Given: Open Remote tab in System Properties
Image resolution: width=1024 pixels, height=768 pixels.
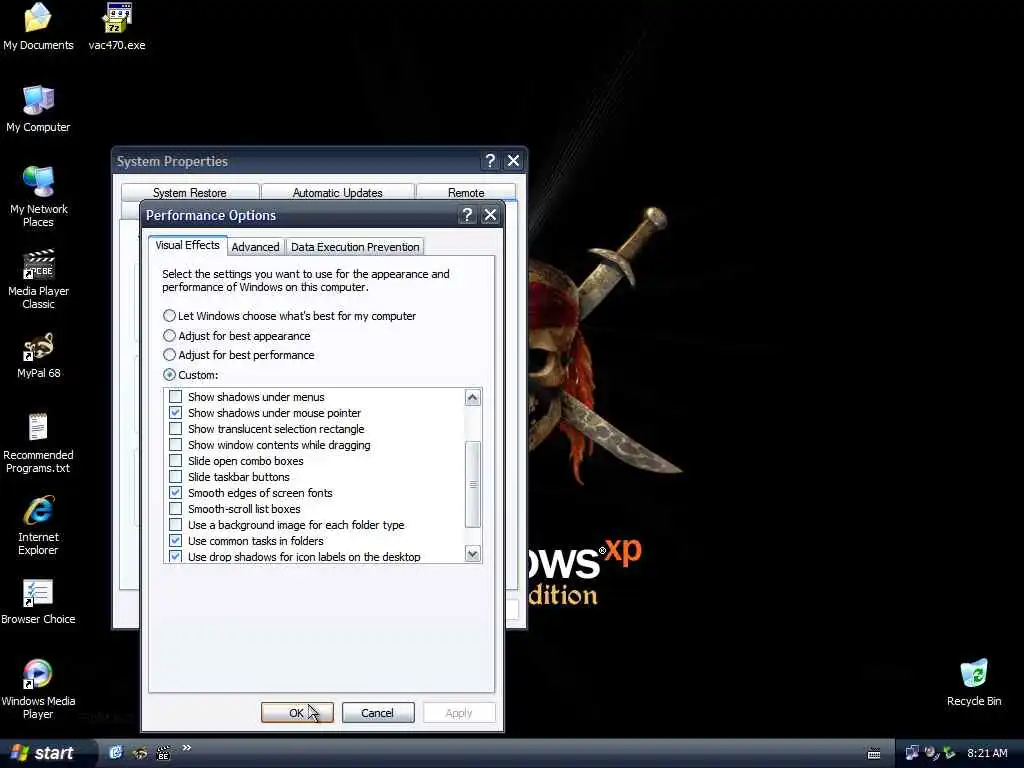Looking at the screenshot, I should click(466, 193).
